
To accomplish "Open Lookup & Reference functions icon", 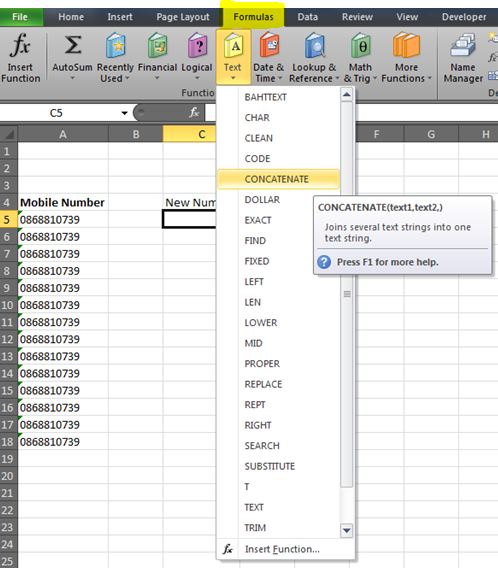I will (x=314, y=46).
